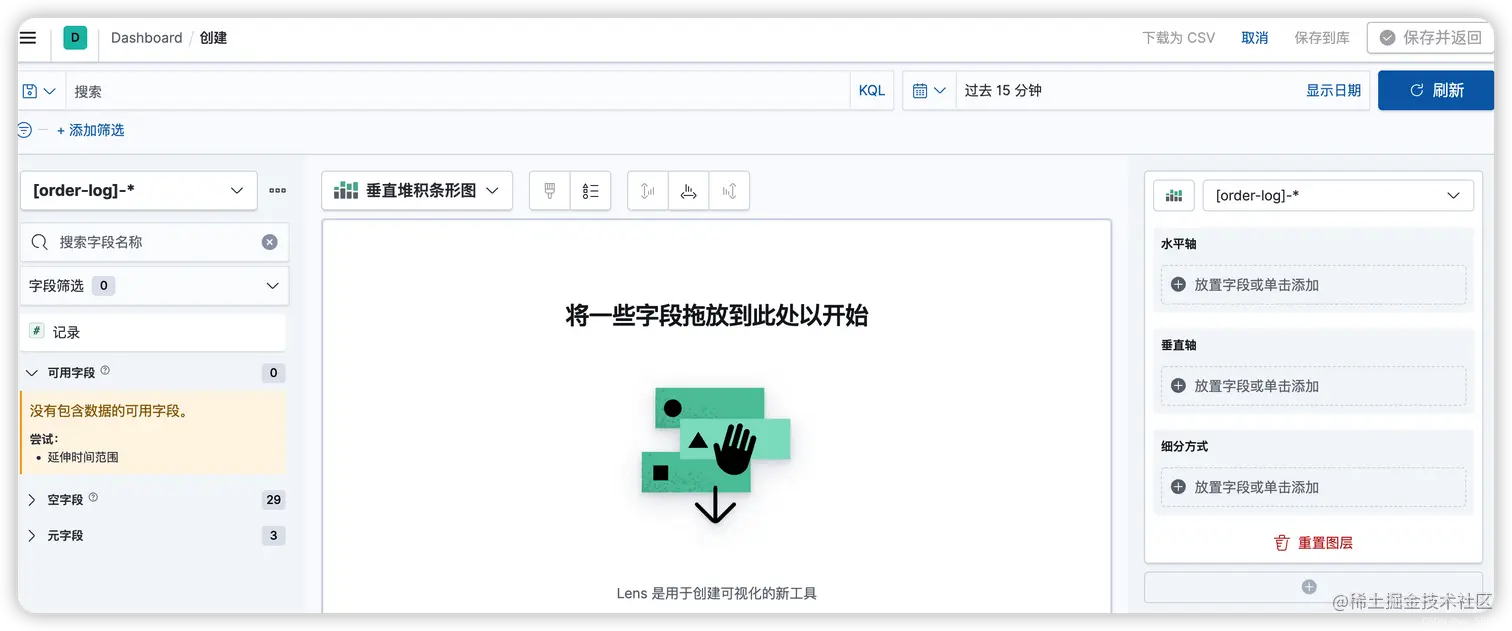Add a new layer with the plus icon
The width and height of the screenshot is (1512, 631).
coord(1310,587)
